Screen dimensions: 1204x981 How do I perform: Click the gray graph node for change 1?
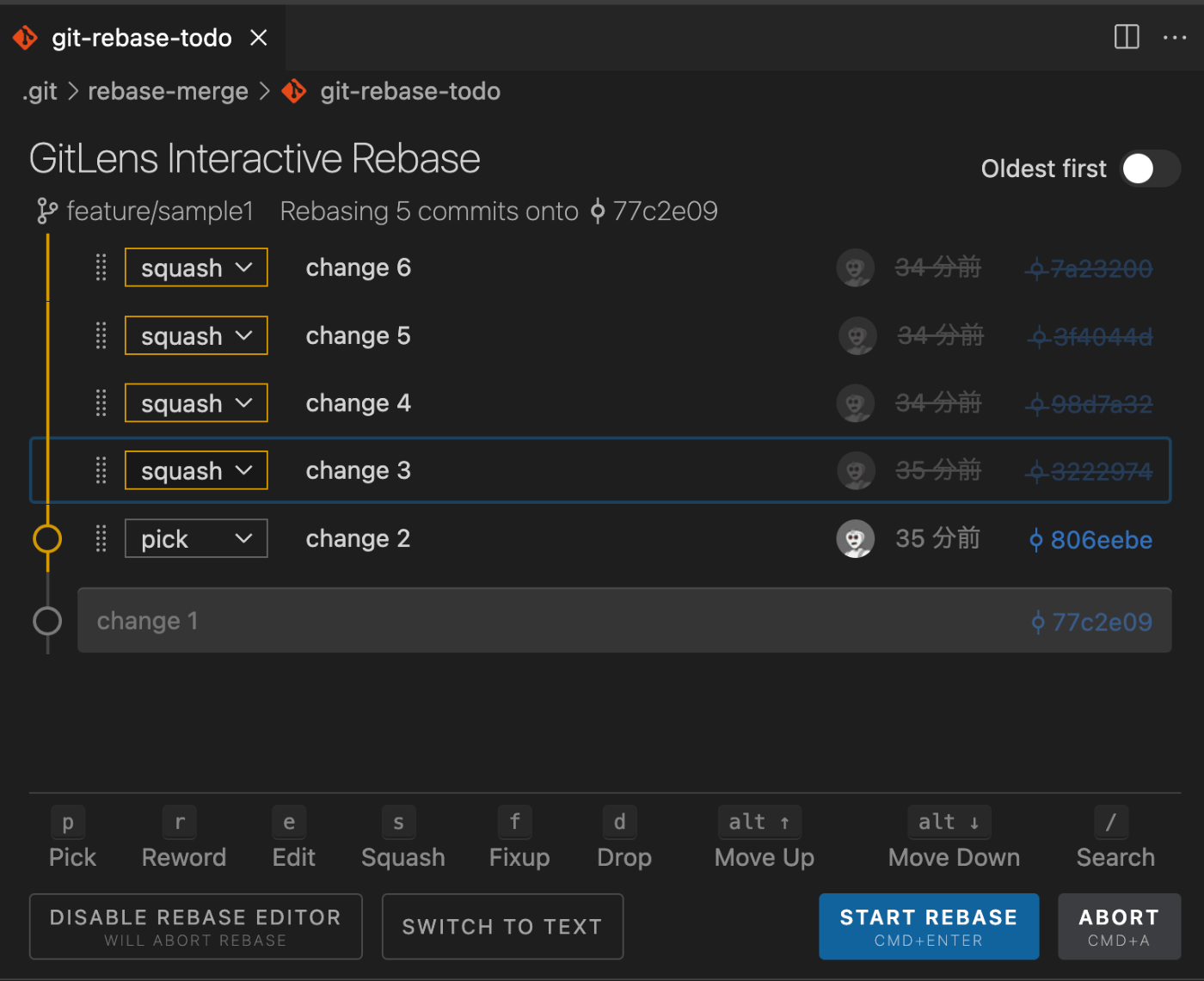tap(47, 621)
